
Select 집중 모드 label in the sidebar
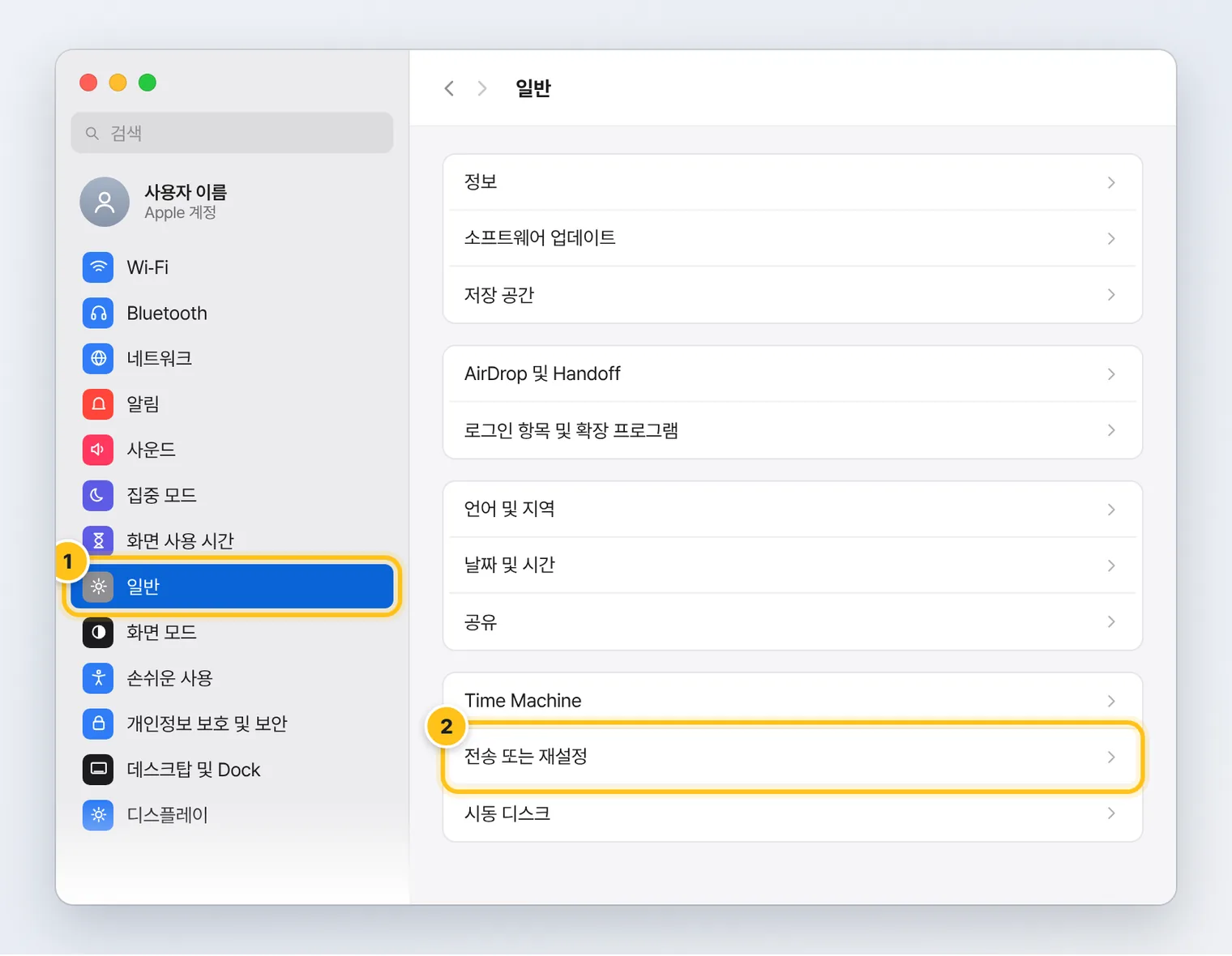(162, 495)
